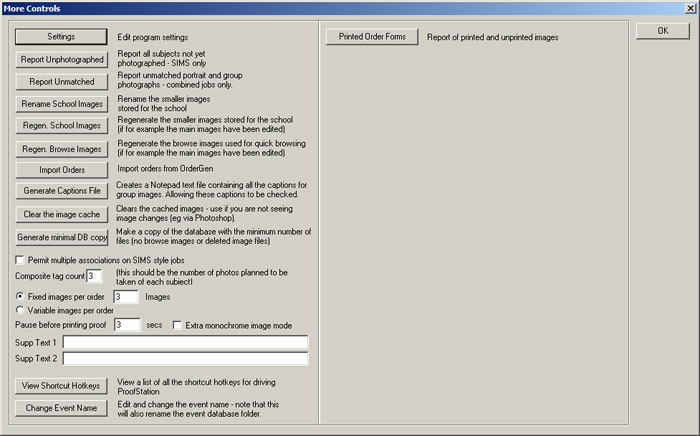Open View Shortcut Hotkeys list
Image resolution: width=700 pixels, height=436 pixels.
61,386
